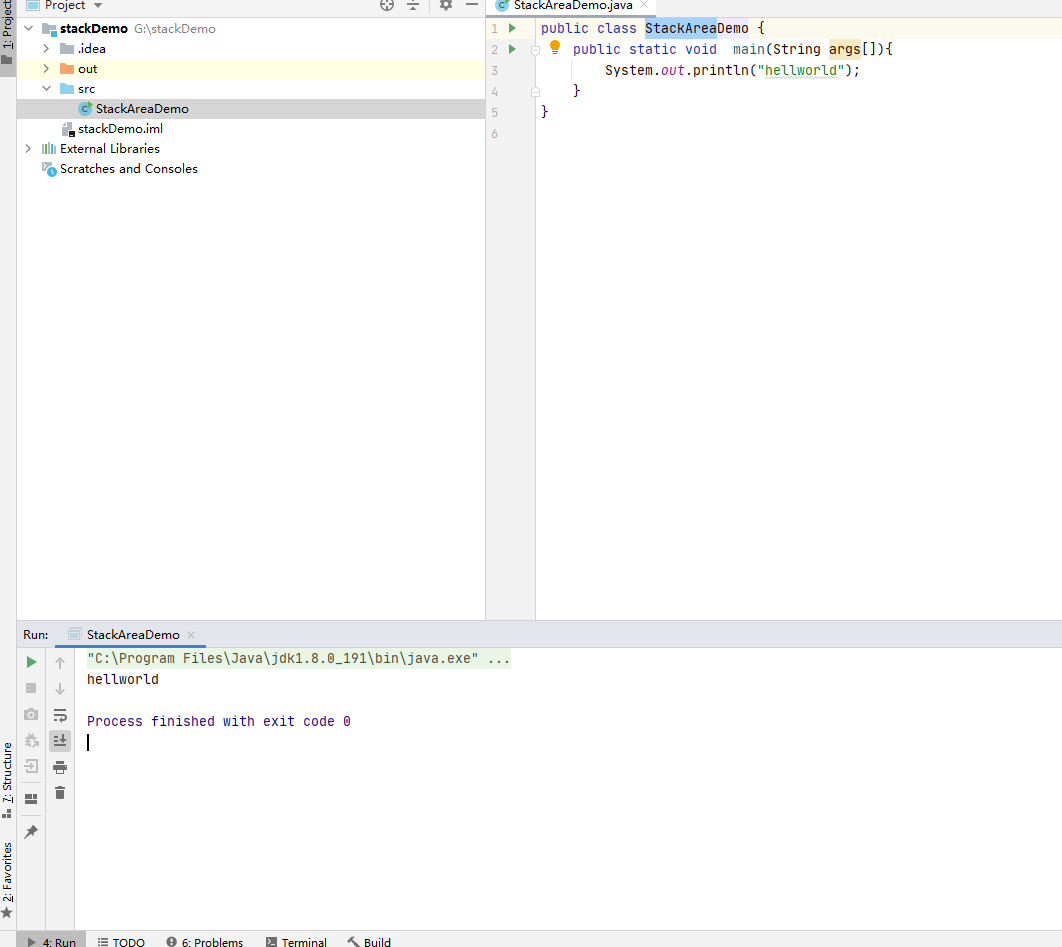Clear all console output with trash icon
This screenshot has height=947, width=1062.
(60, 793)
